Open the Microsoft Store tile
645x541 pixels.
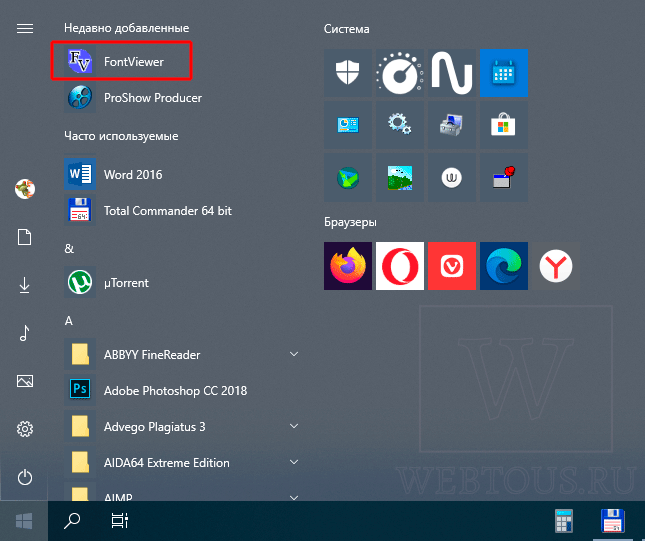[x=503, y=125]
